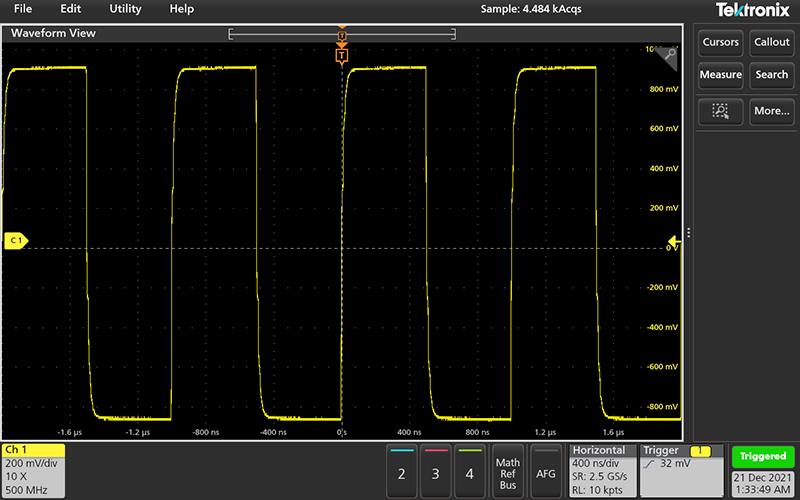The image size is (800, 500).
Task: Click the orange trigger position T marker
Action: tap(342, 55)
